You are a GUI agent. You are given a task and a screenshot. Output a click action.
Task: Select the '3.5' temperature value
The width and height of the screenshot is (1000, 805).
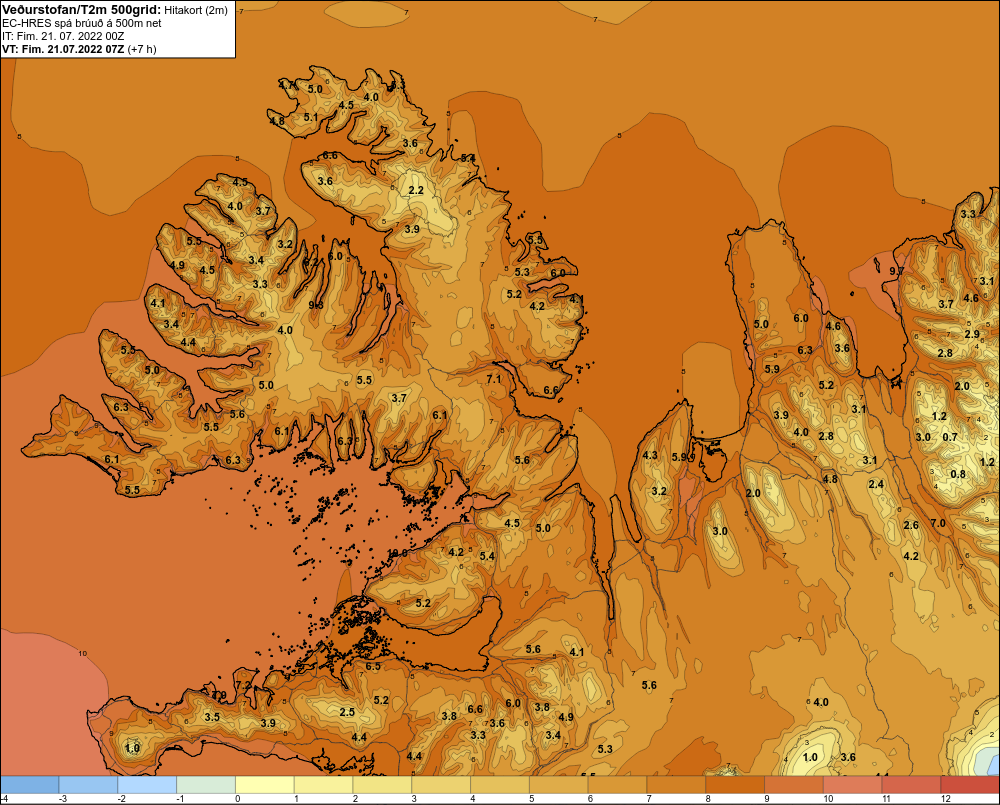(x=212, y=717)
